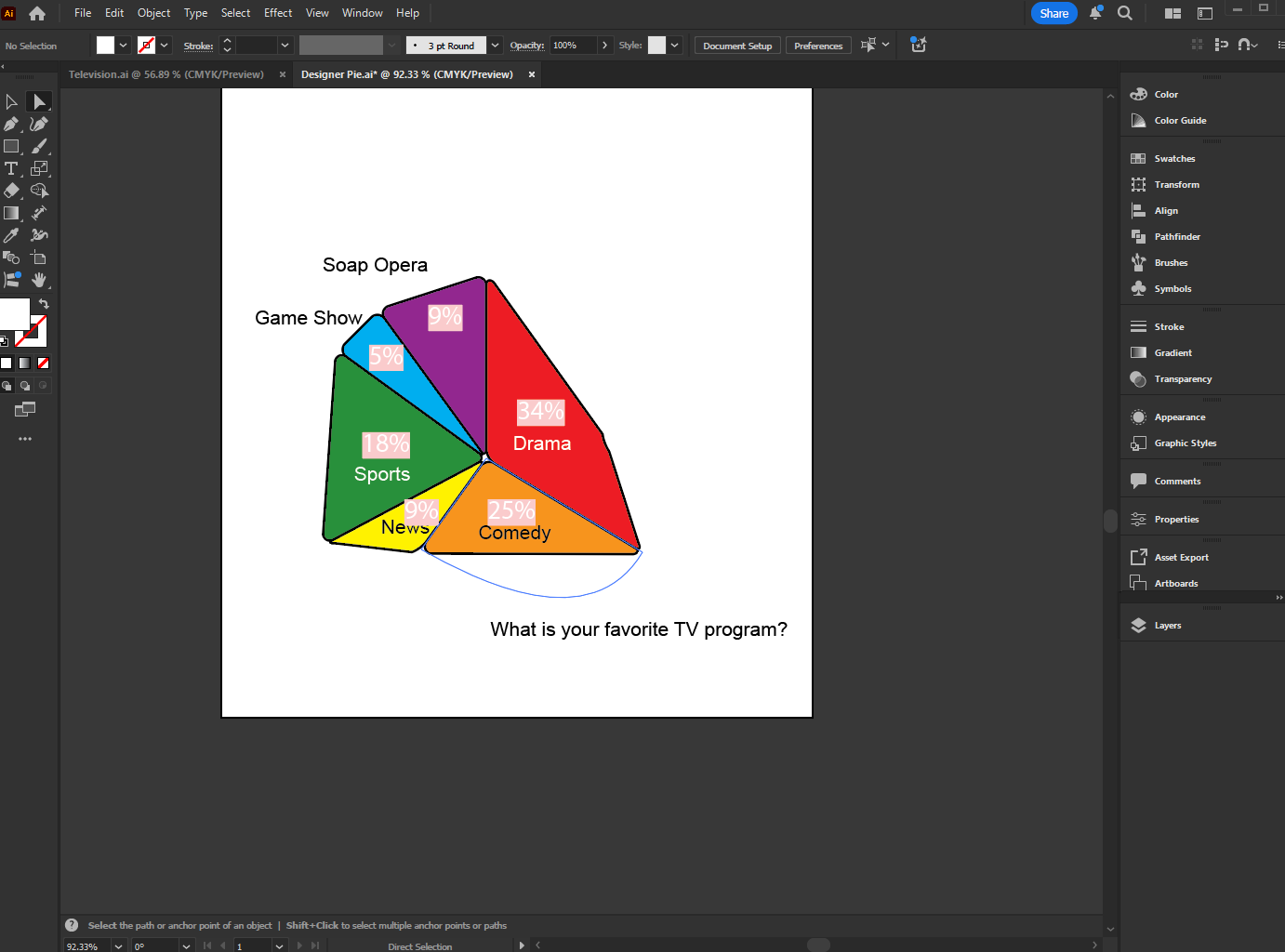Expand the opacity arrow

[x=604, y=45]
